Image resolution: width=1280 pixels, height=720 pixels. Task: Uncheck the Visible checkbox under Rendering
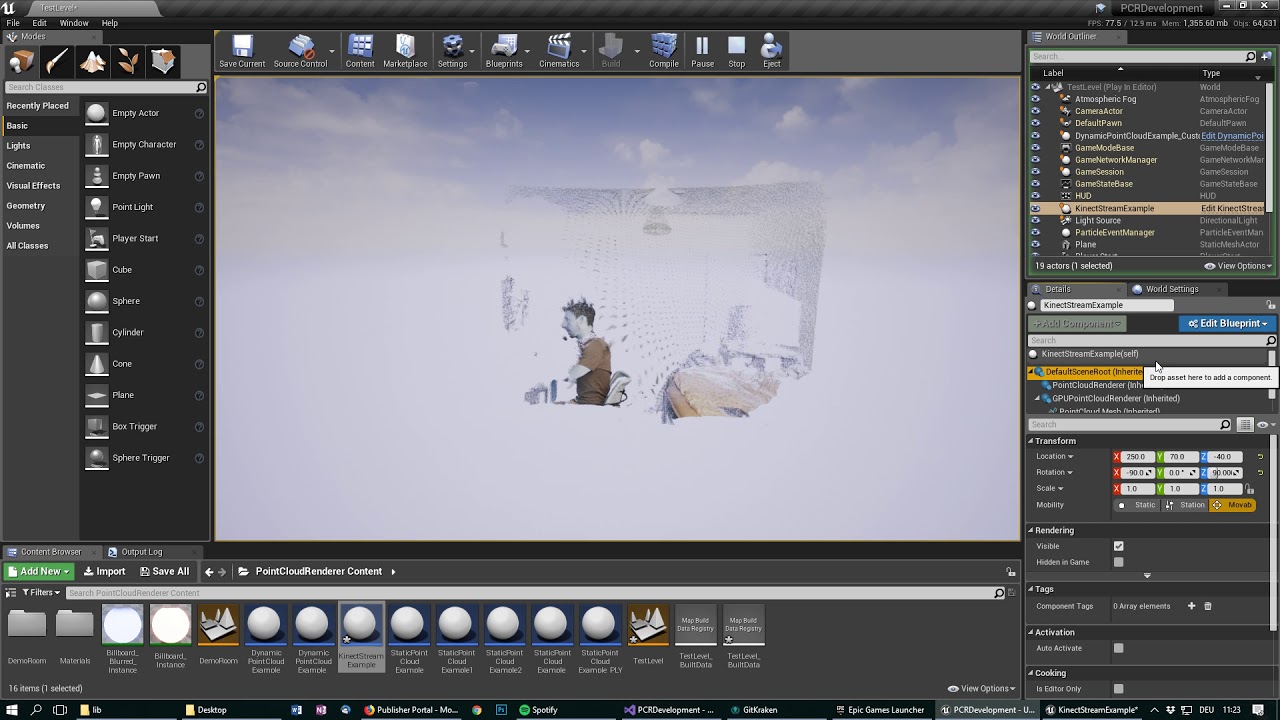pos(1118,546)
